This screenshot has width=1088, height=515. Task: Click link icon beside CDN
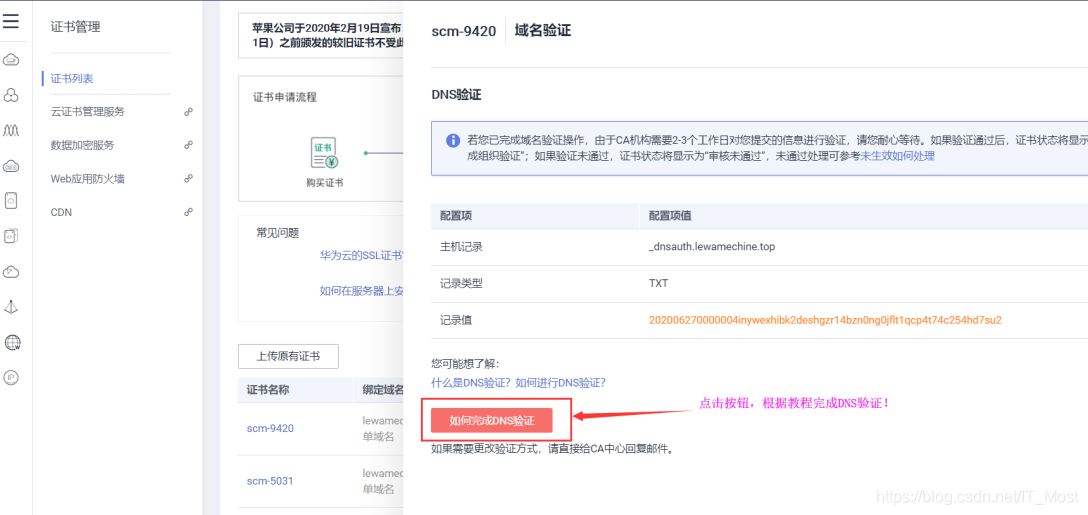click(x=188, y=212)
